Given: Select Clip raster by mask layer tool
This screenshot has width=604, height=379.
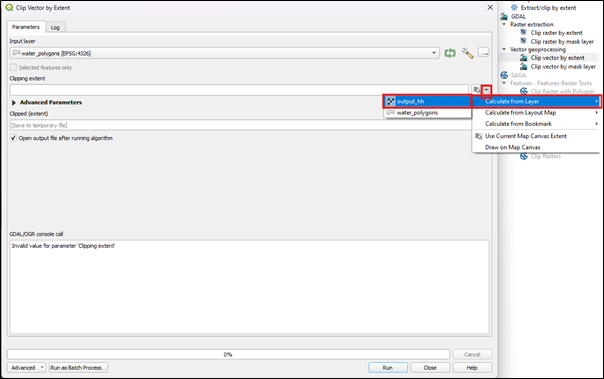Looking at the screenshot, I should coord(562,41).
